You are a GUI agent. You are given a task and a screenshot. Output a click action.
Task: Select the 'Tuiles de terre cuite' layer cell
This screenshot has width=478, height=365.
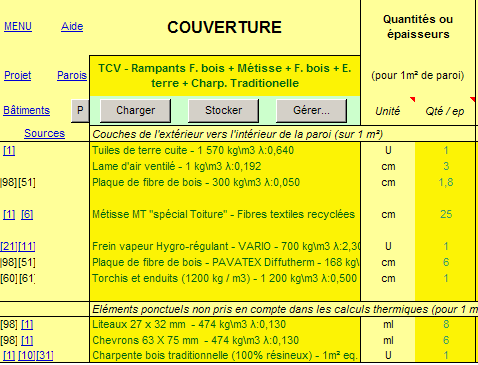[x=225, y=150]
